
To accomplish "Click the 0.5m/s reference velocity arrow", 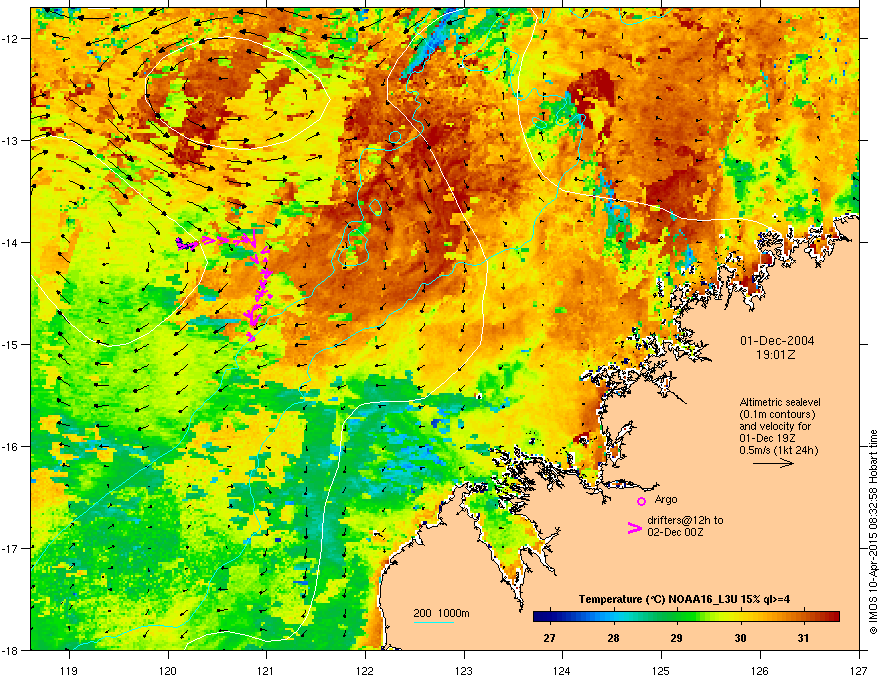I will 773,463.
